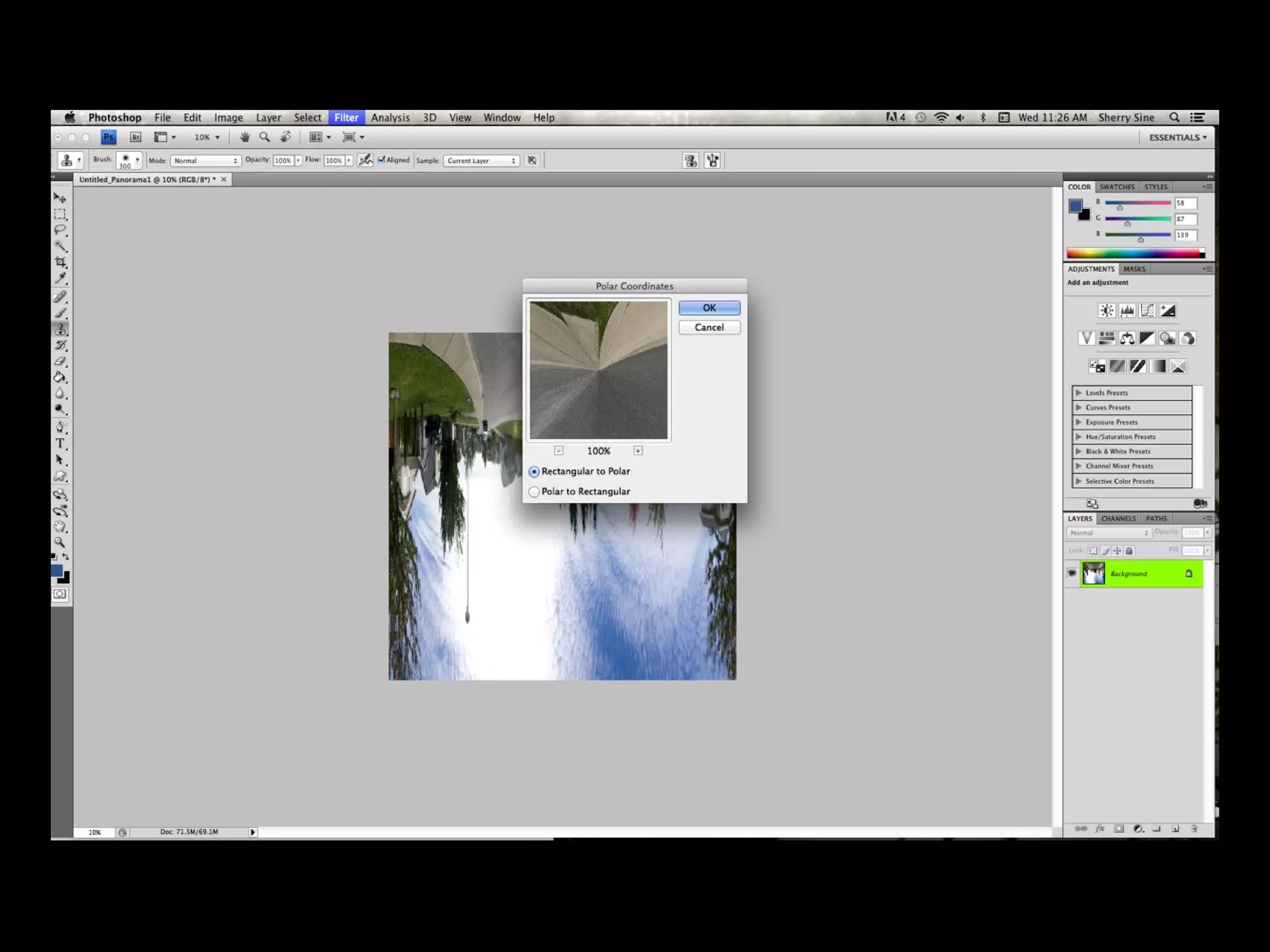Open the Filter menu

click(x=346, y=118)
